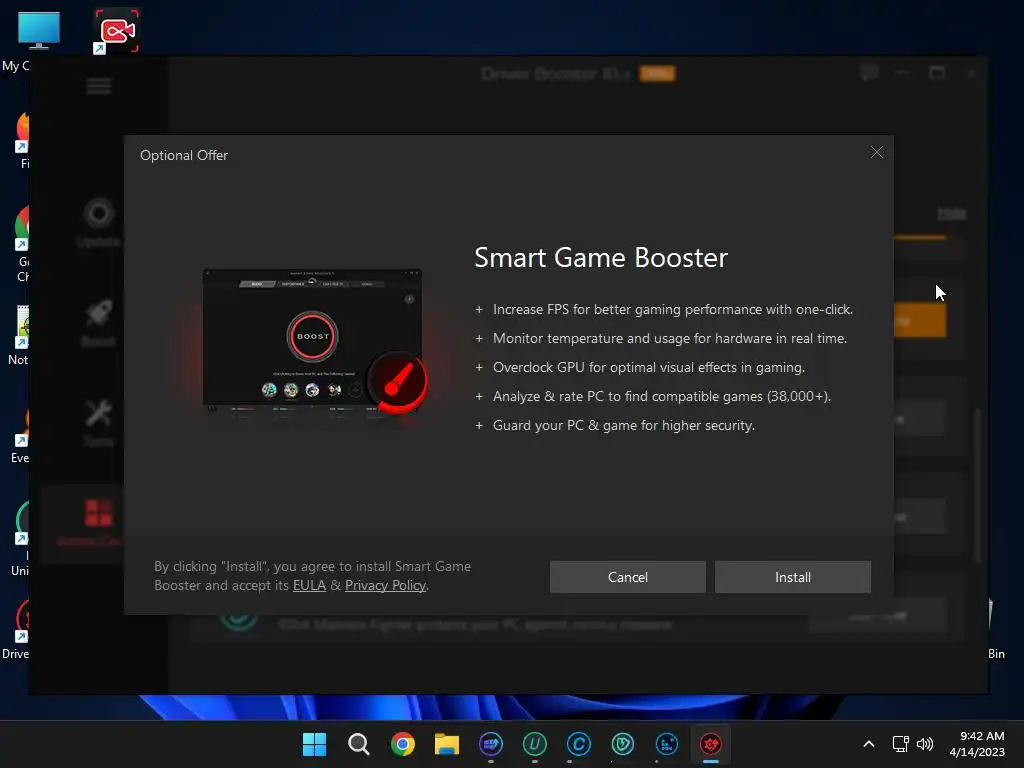Viewport: 1024px width, 768px height.
Task: Open File Explorer from the taskbar
Action: tap(447, 744)
